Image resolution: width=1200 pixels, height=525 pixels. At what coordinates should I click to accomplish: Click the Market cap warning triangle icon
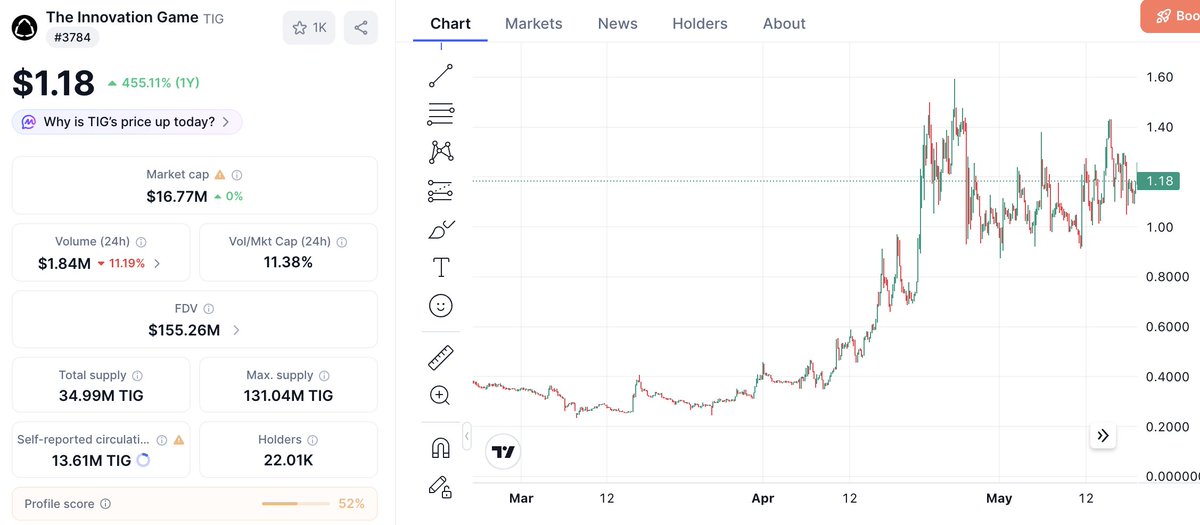220,175
